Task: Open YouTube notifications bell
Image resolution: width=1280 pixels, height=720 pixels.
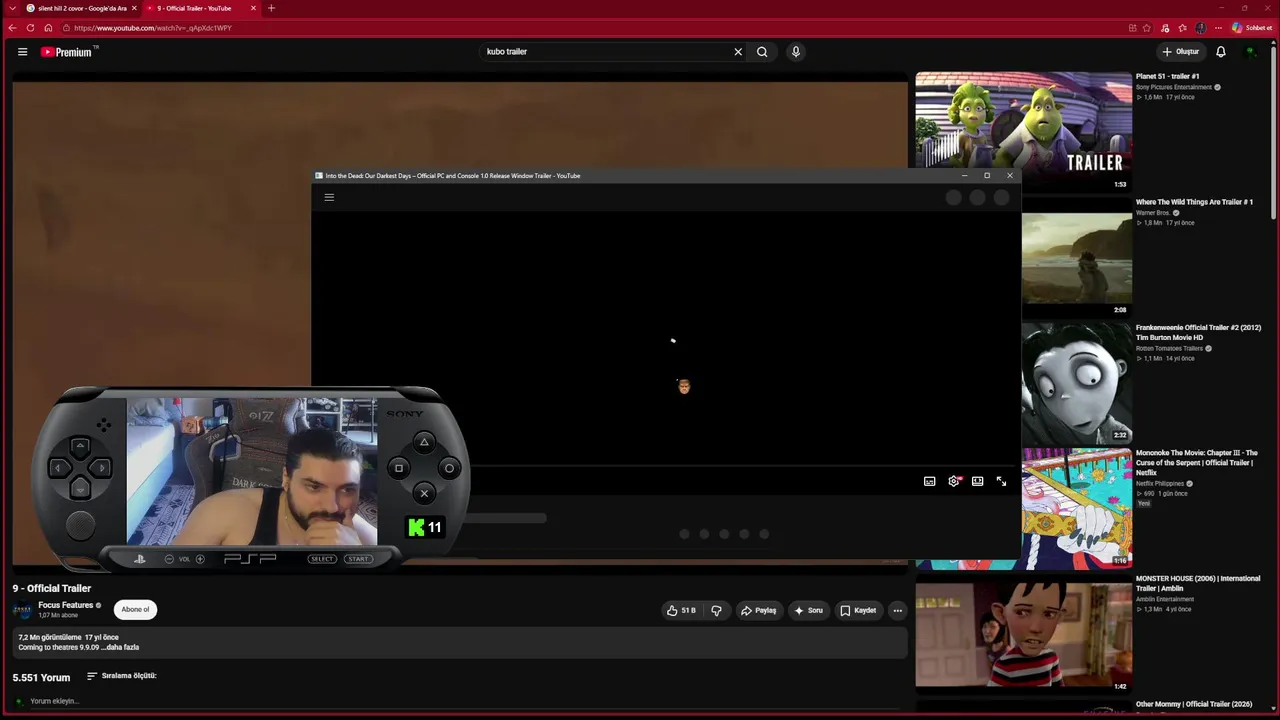Action: (1221, 52)
